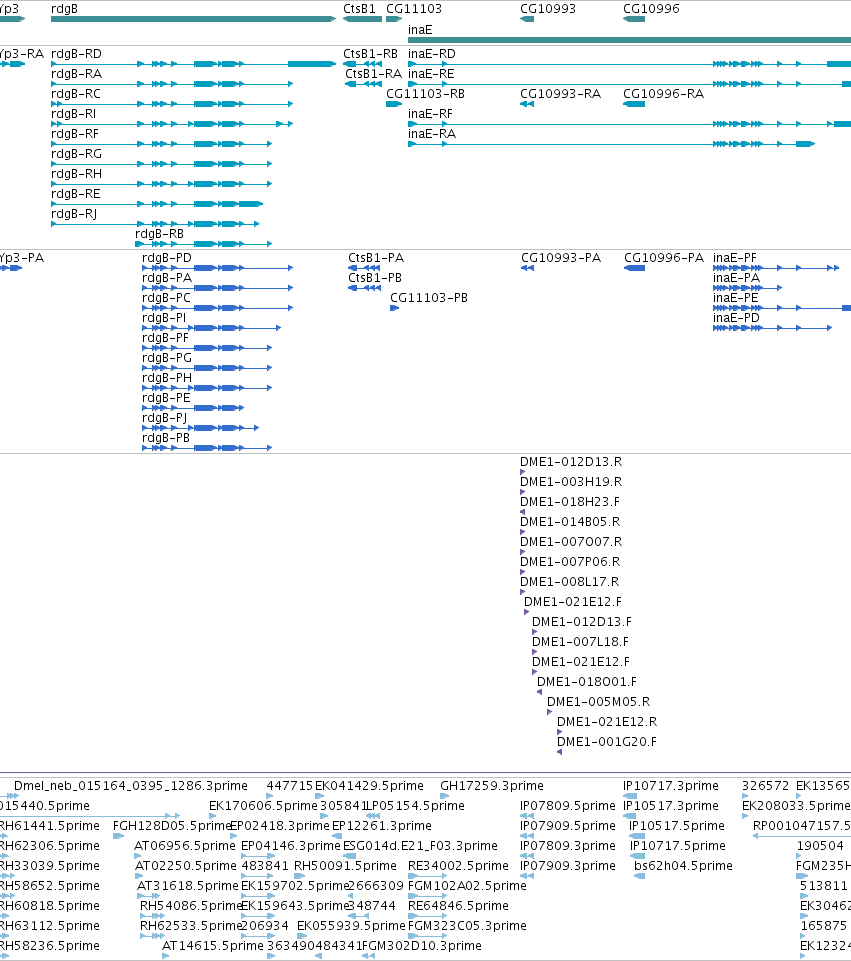Select the CG10996 gene feature
Image resolution: width=851 pixels, height=961 pixels.
(634, 19)
